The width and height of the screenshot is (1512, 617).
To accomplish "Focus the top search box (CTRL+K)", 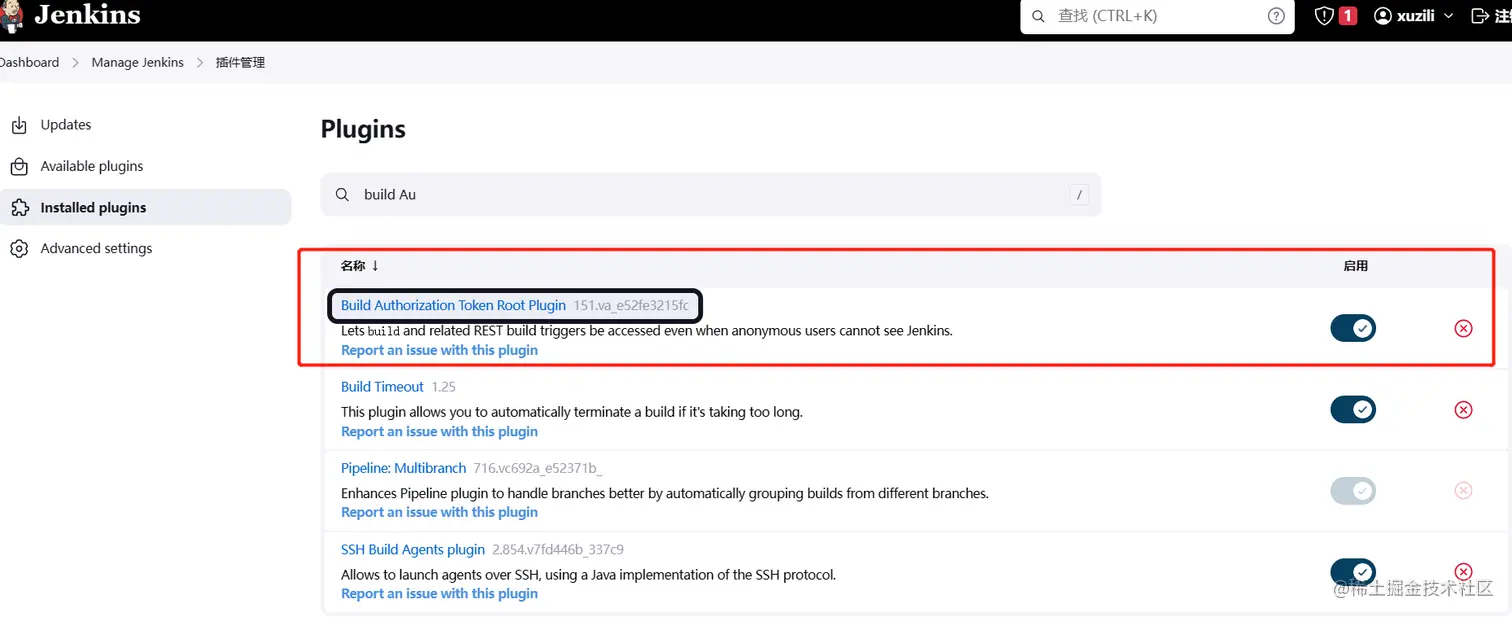I will [x=1157, y=16].
